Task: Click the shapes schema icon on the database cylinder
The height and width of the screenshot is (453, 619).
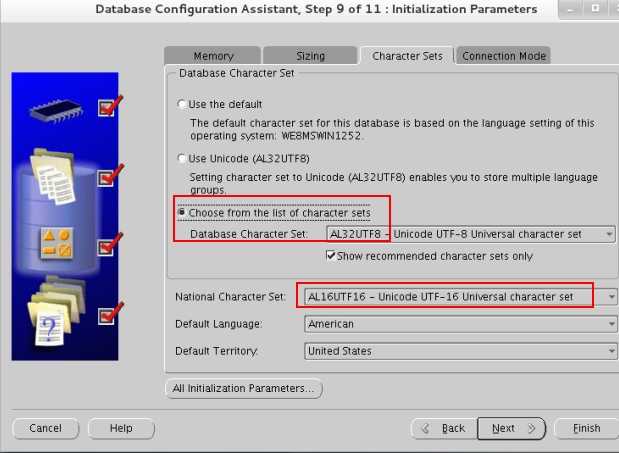Action: point(57,243)
